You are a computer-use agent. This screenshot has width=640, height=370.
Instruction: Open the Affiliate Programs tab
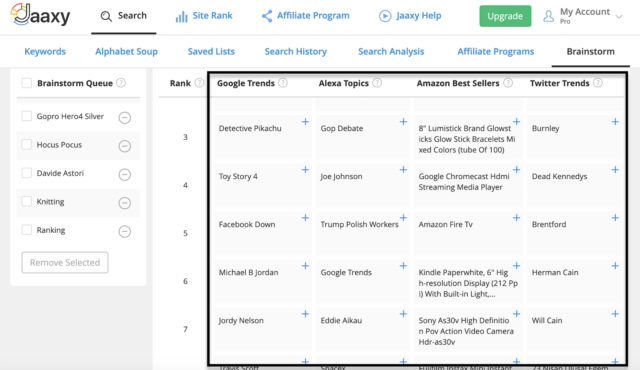(496, 51)
